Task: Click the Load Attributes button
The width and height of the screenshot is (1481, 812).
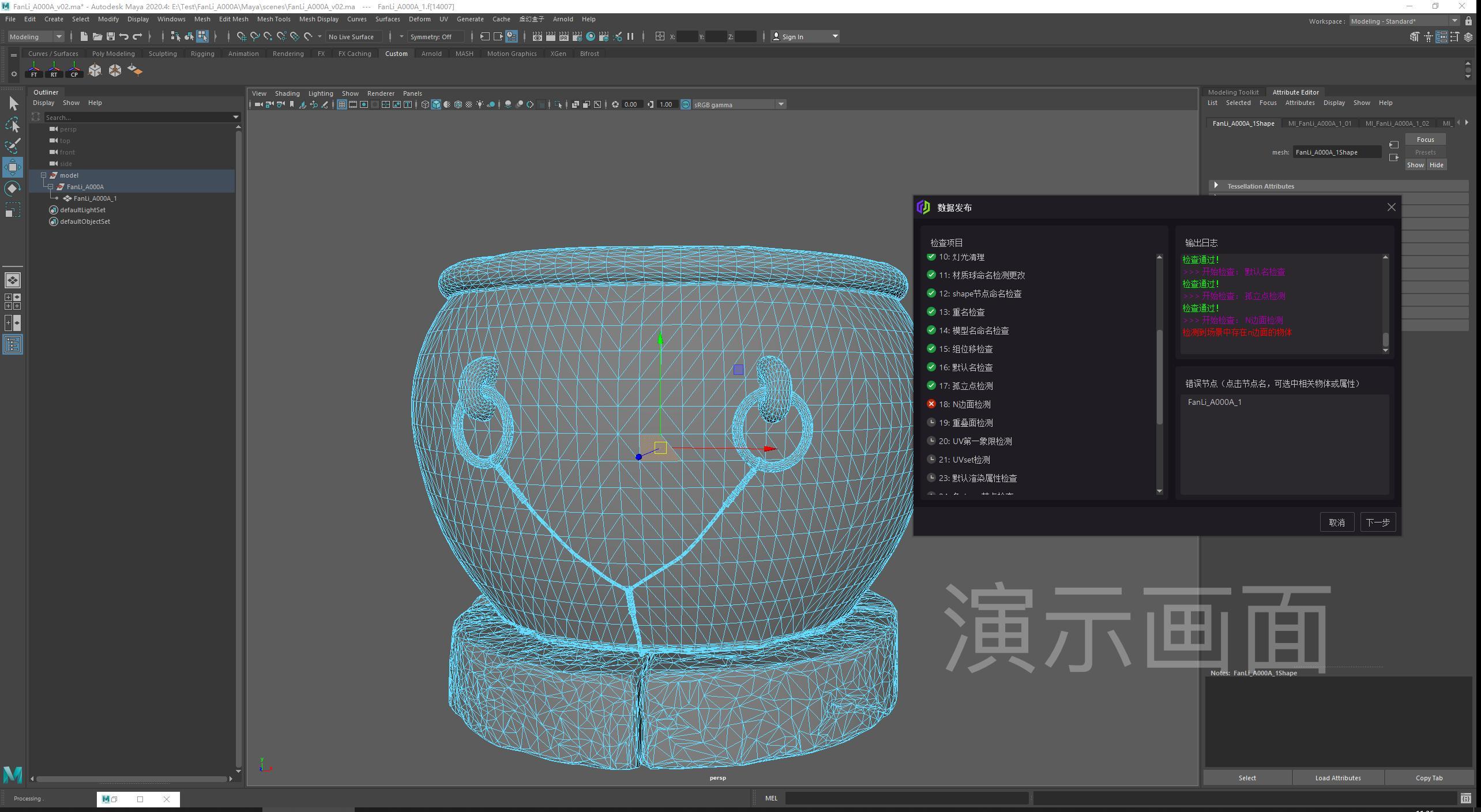Action: pyautogui.click(x=1338, y=778)
